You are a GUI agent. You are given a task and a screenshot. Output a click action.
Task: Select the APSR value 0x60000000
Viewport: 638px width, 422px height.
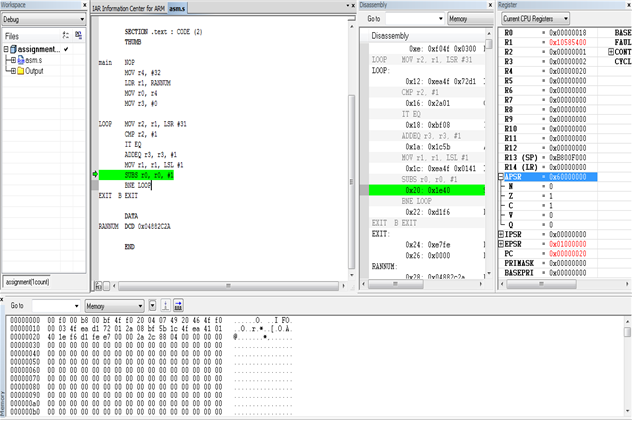point(568,177)
